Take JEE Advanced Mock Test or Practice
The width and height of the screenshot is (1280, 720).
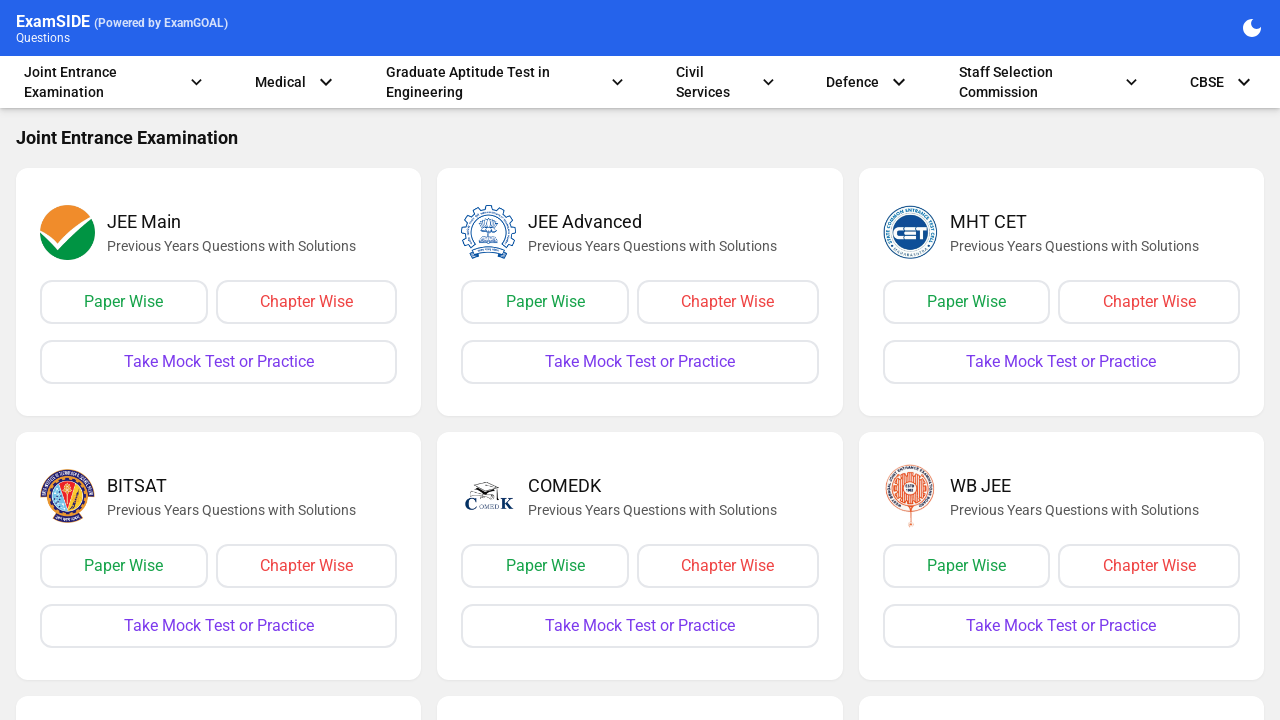coord(640,362)
